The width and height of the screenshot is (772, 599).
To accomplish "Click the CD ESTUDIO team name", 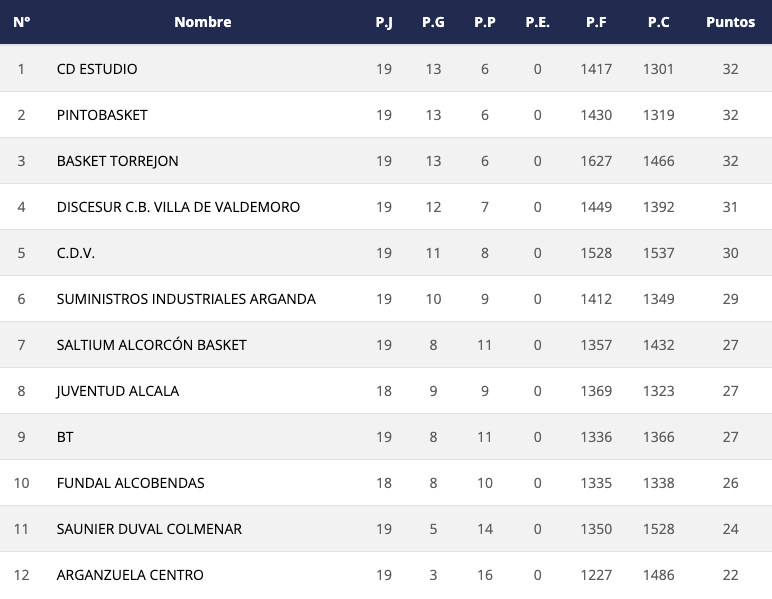I will [x=97, y=69].
